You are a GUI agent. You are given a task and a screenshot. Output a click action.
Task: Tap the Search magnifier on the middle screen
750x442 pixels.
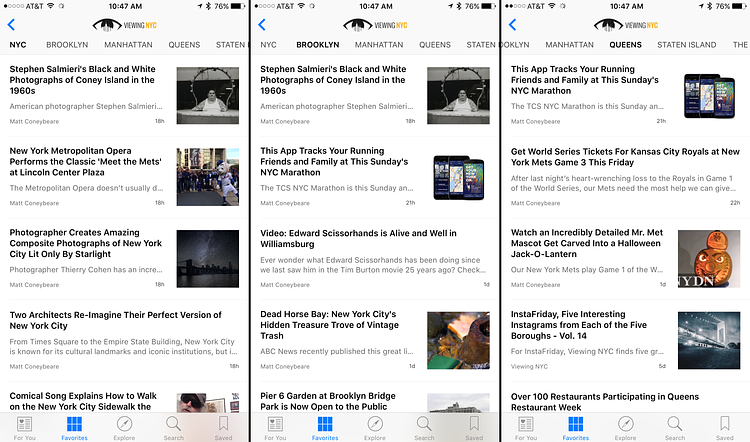[x=424, y=427]
